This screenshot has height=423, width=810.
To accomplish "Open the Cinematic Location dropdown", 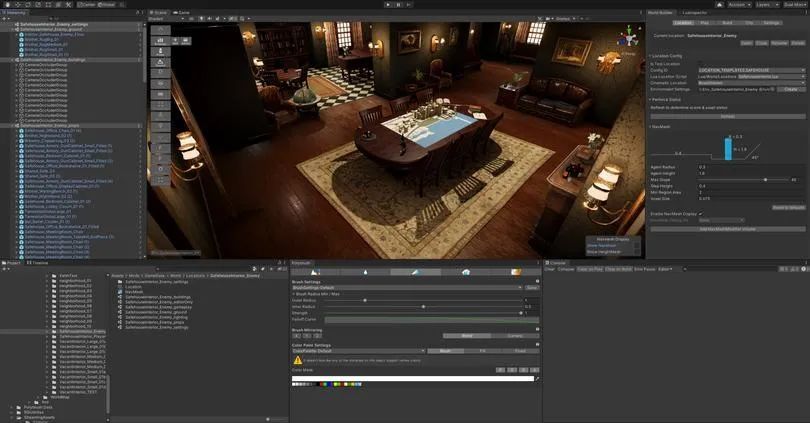I will pos(752,83).
